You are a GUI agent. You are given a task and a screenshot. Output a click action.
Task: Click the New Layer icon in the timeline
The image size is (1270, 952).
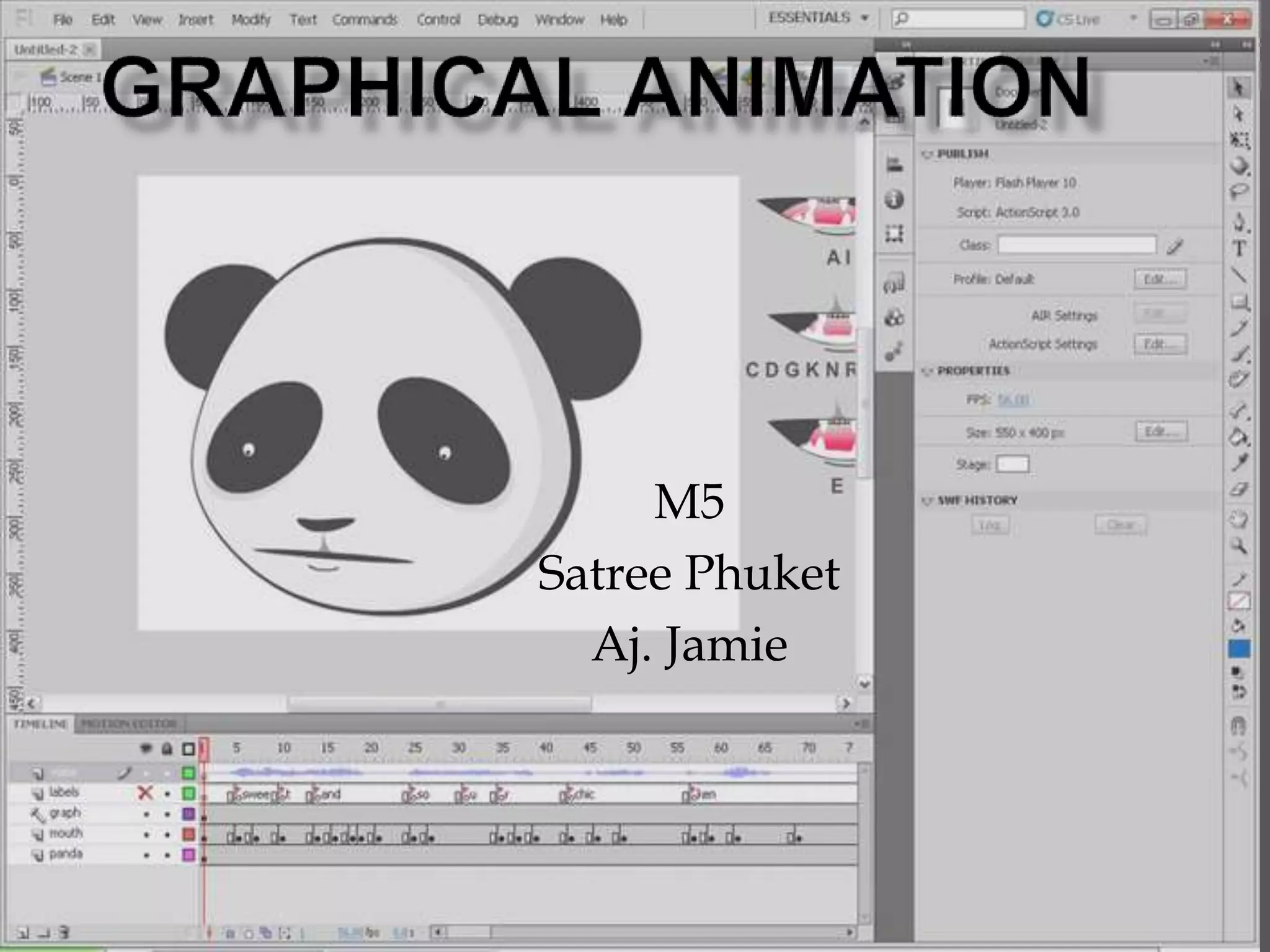pos(23,932)
